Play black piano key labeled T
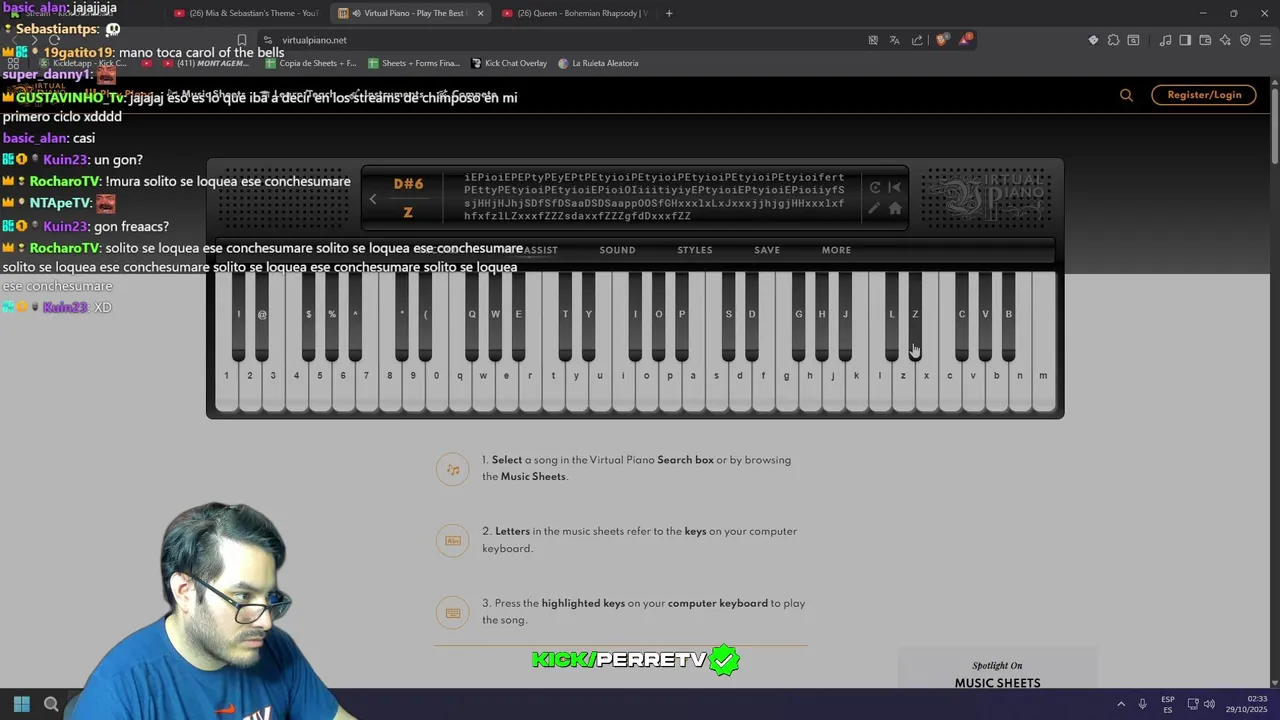The image size is (1280, 720). (x=565, y=315)
